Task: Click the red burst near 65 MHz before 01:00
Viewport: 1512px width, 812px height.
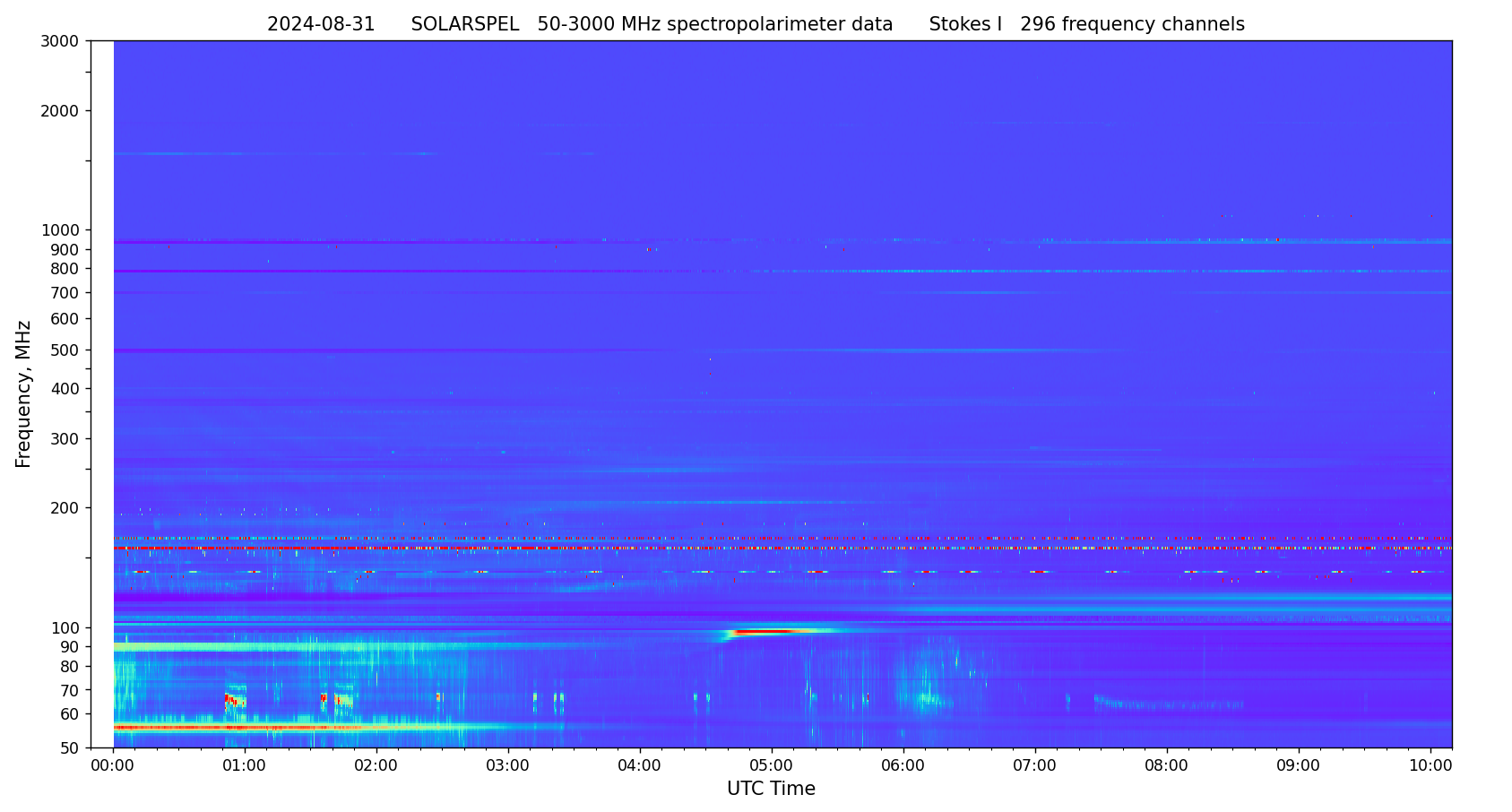Action: (233, 699)
